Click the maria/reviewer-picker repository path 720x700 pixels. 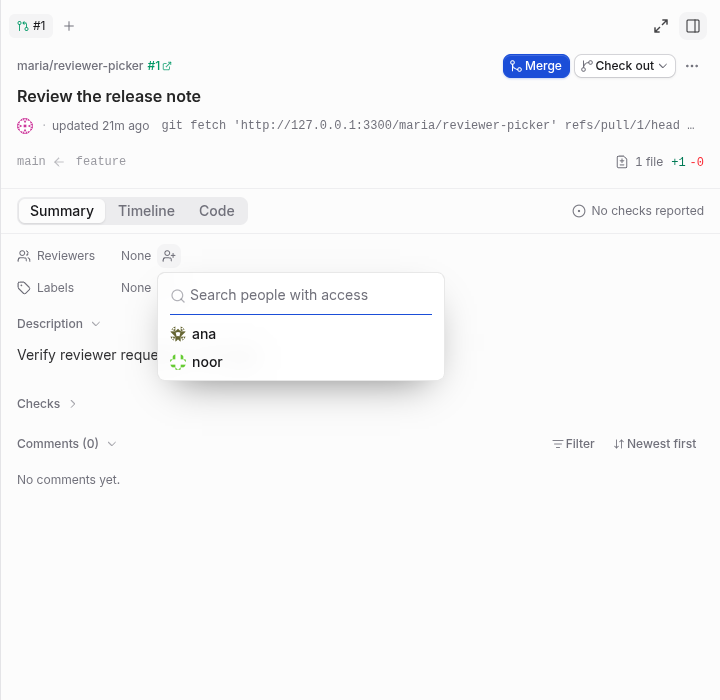(80, 66)
